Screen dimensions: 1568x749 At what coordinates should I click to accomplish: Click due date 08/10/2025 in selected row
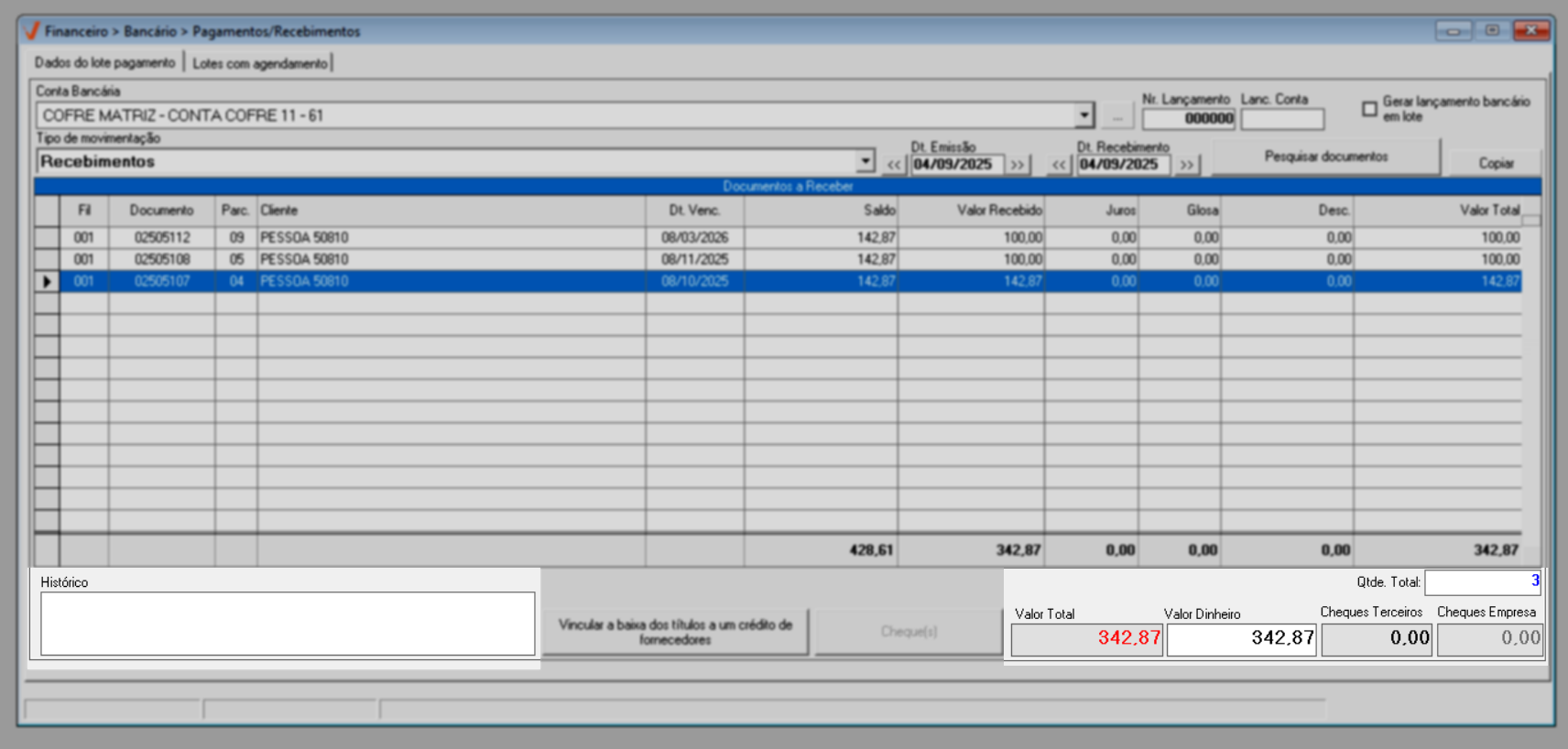[694, 281]
